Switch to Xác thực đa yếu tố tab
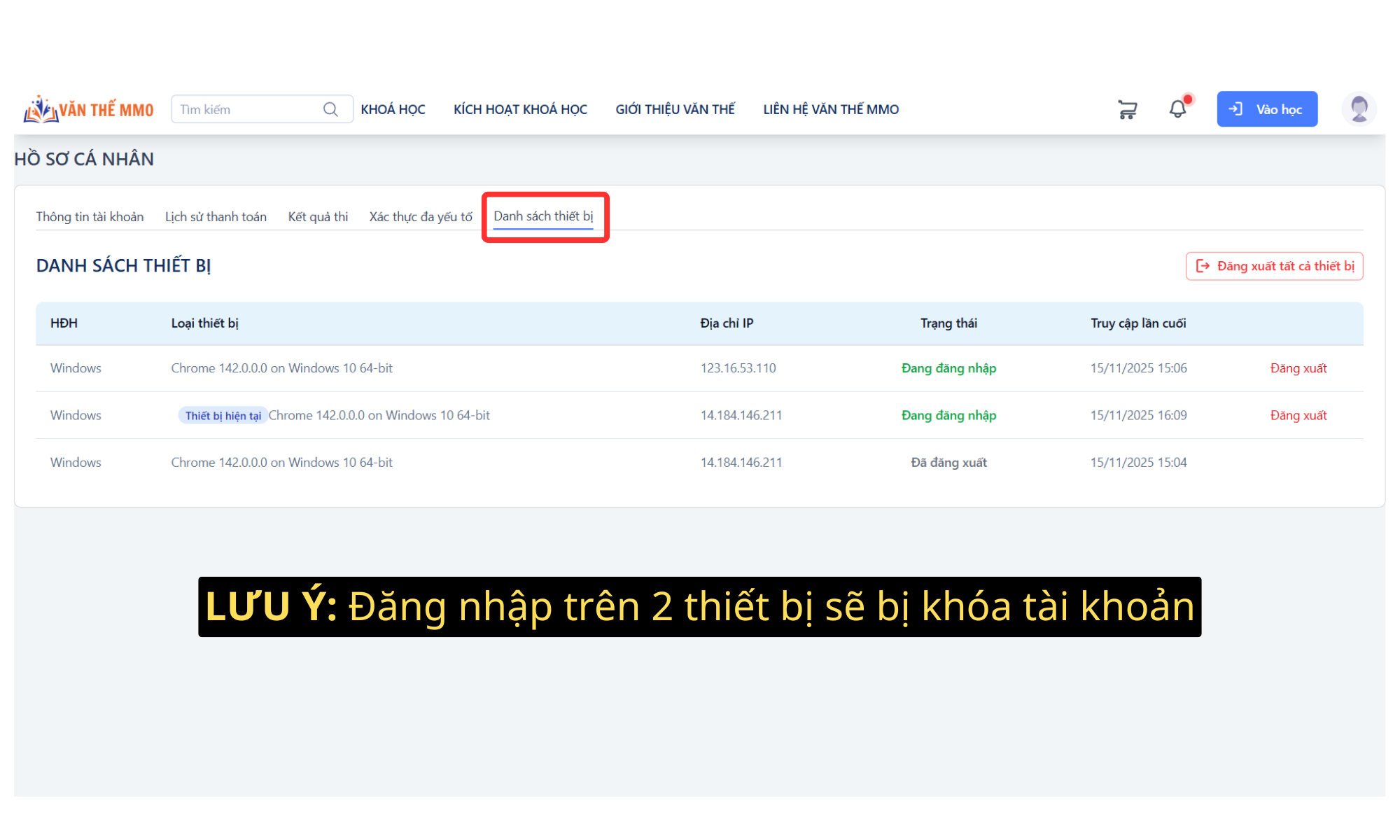1400x840 pixels. point(421,217)
